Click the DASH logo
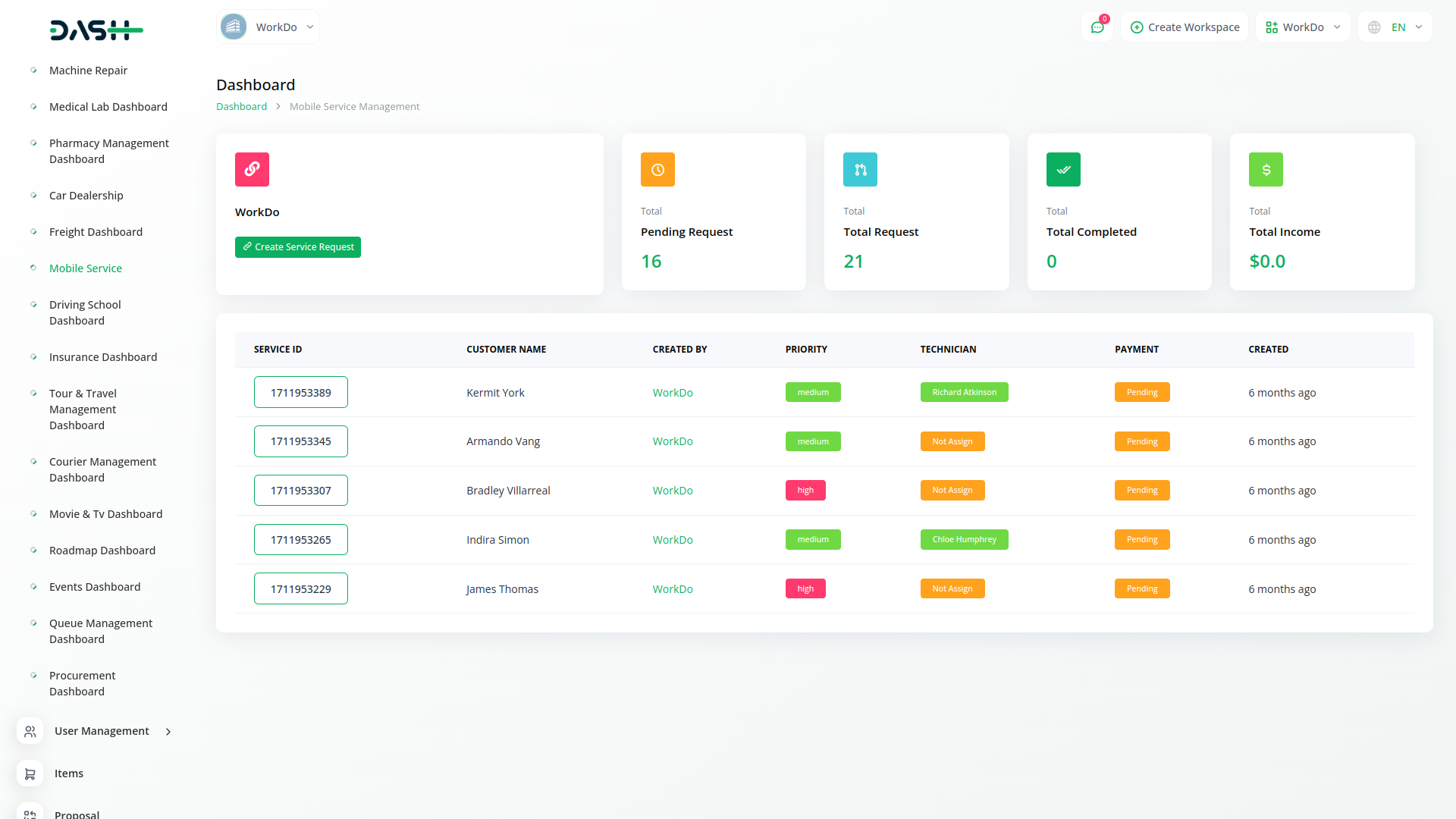Screen dimensions: 1456x819 coord(96,30)
